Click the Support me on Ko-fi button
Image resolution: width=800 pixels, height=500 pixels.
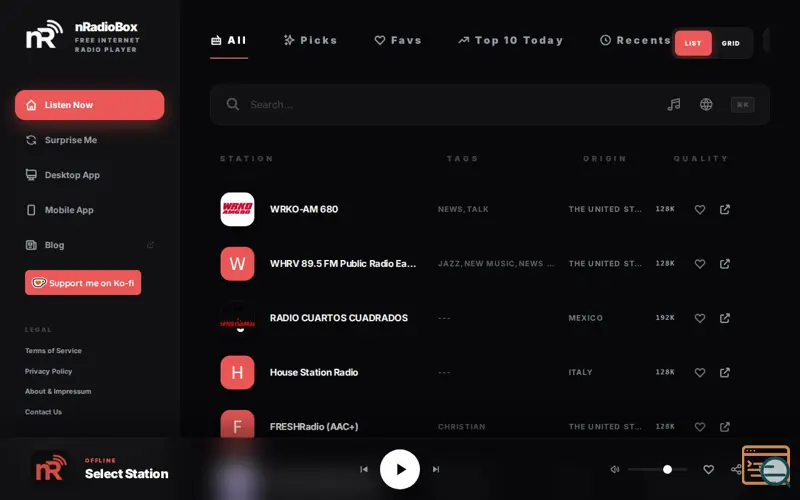click(83, 283)
